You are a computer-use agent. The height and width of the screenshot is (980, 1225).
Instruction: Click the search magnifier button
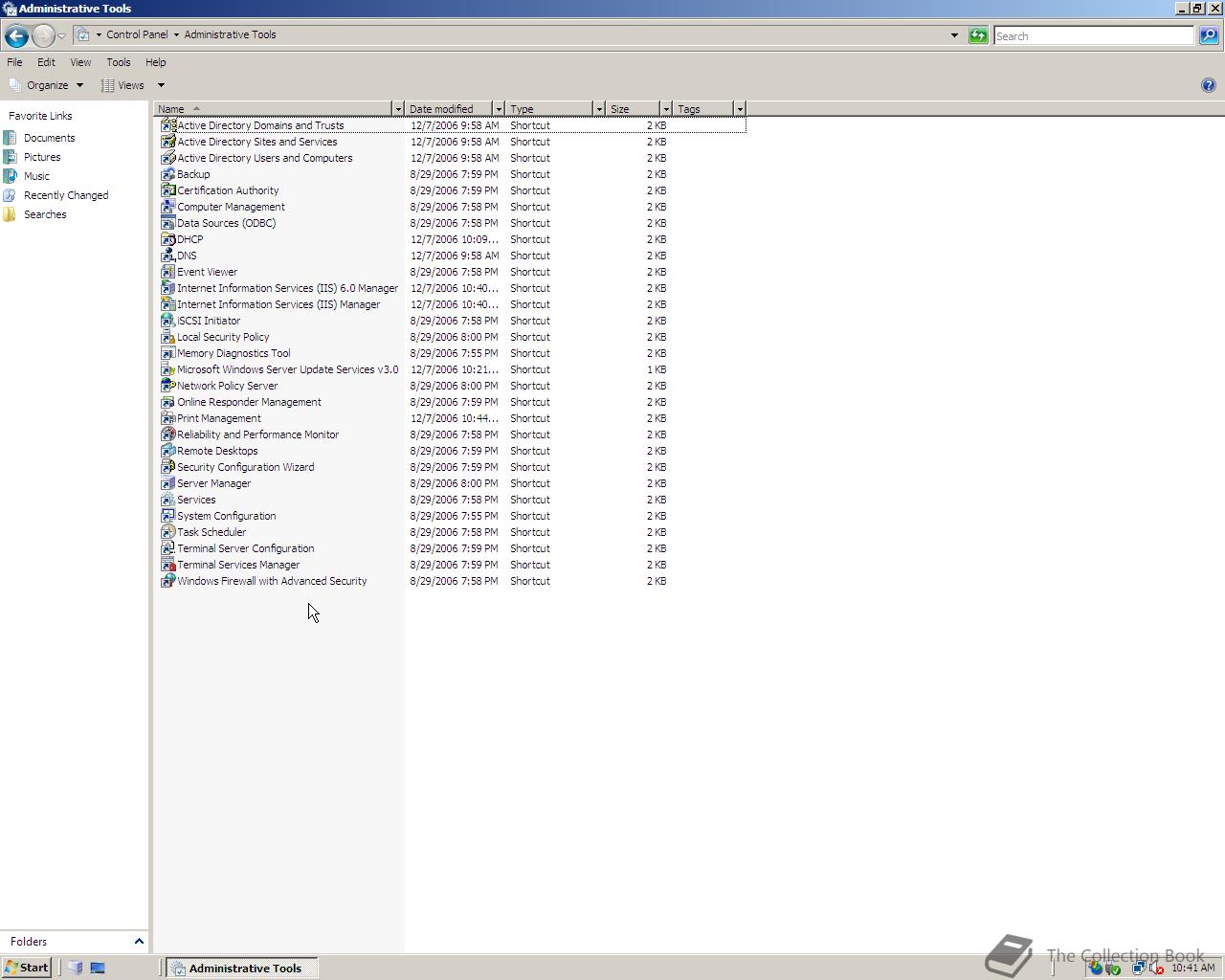tap(1209, 35)
